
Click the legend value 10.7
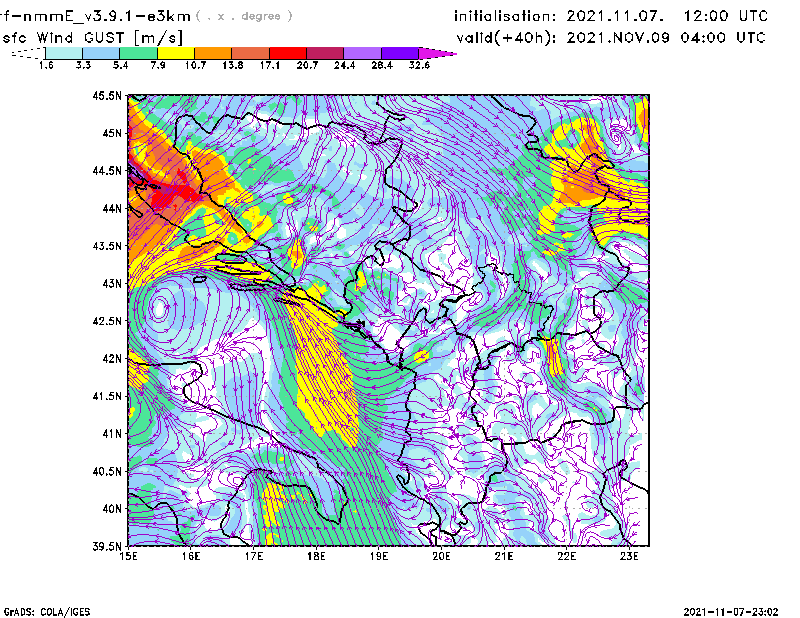click(x=195, y=65)
